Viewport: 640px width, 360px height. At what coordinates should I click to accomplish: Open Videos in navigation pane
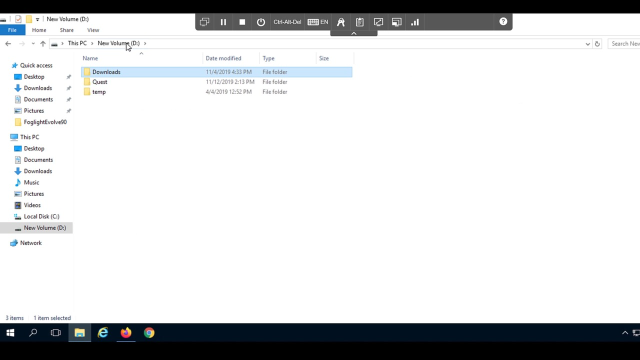32,205
